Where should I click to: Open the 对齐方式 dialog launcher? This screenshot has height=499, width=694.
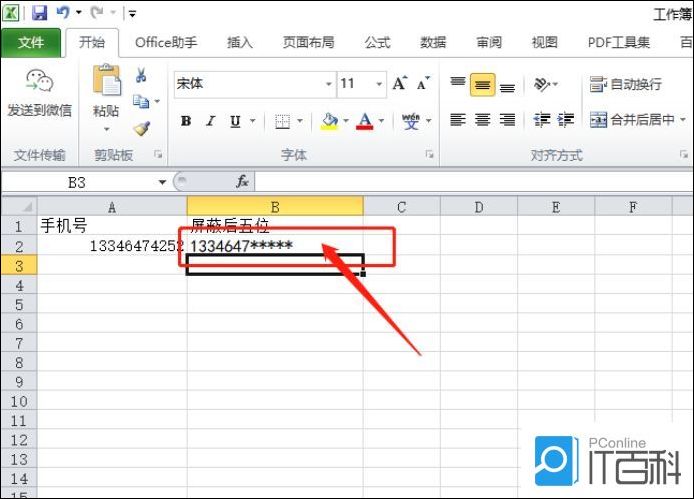point(684,154)
